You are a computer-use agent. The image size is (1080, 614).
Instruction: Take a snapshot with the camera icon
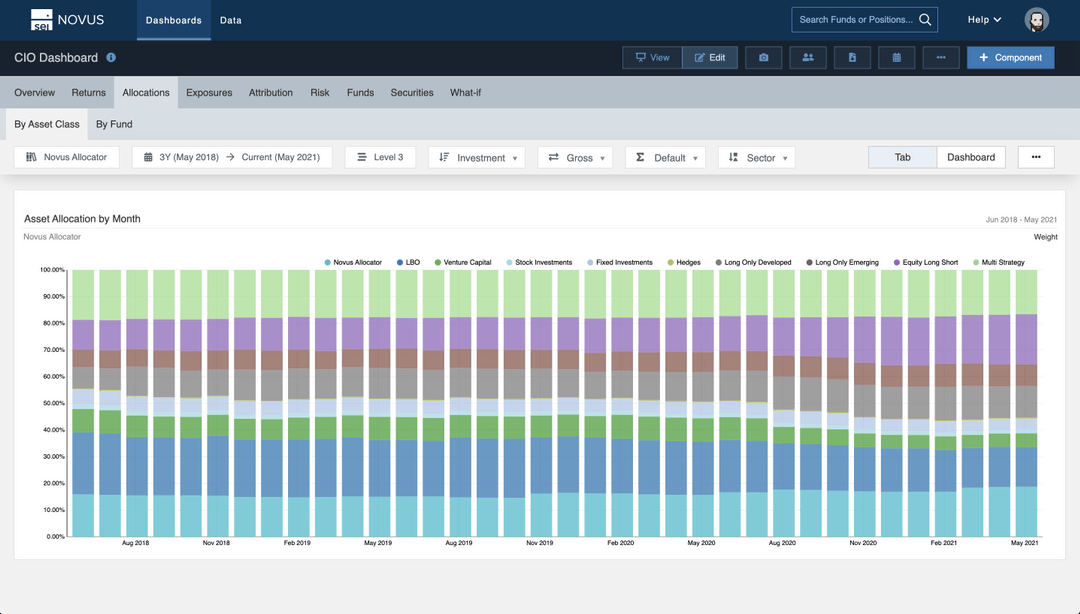coord(763,57)
